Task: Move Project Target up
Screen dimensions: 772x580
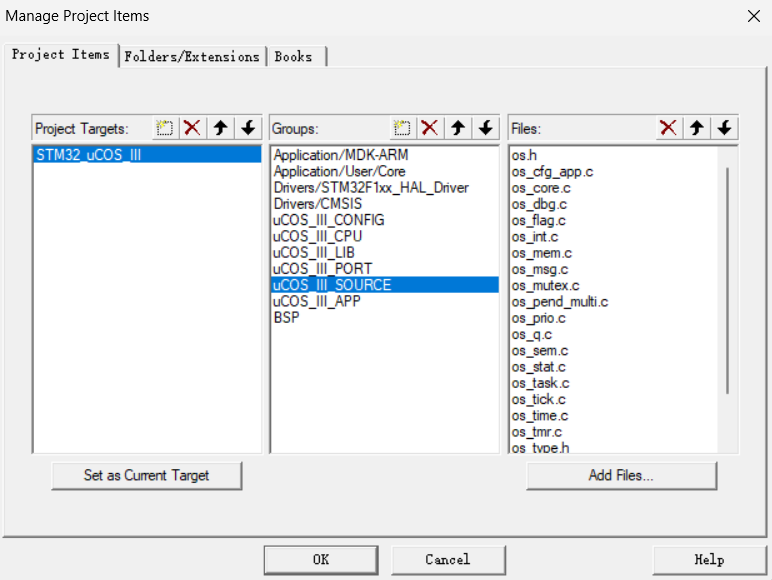Action: click(220, 129)
